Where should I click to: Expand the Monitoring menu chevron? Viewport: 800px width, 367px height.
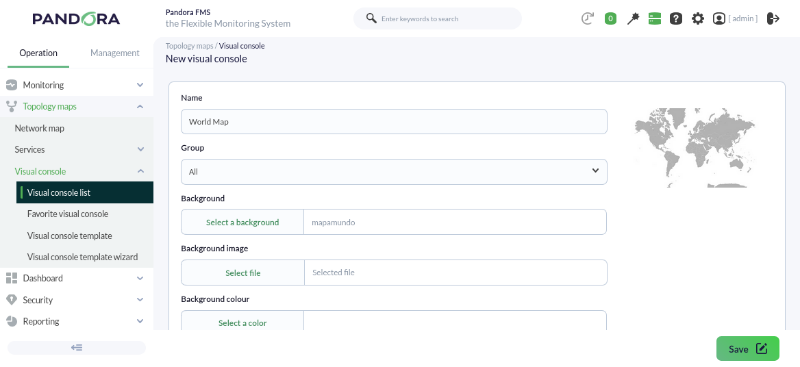(140, 85)
